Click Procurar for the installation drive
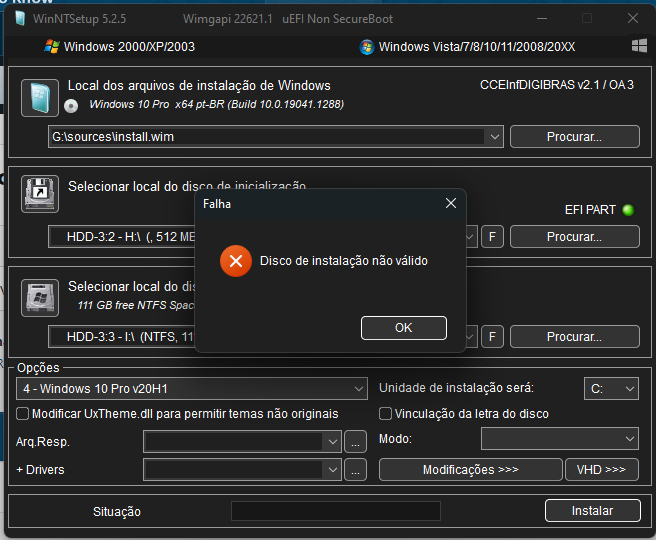The width and height of the screenshot is (656, 540). 574,337
